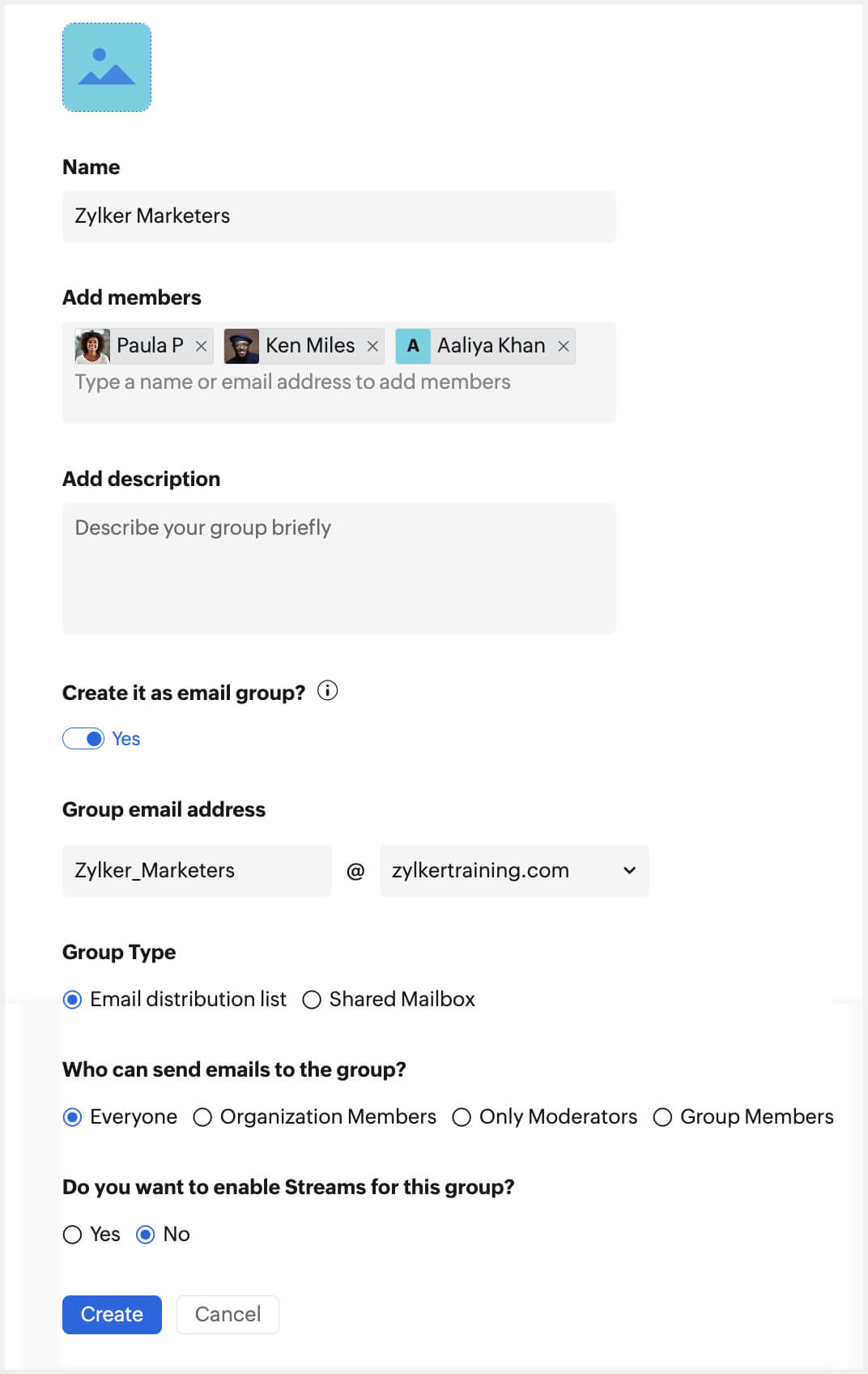
Task: Toggle off the email group switch
Action: point(83,738)
